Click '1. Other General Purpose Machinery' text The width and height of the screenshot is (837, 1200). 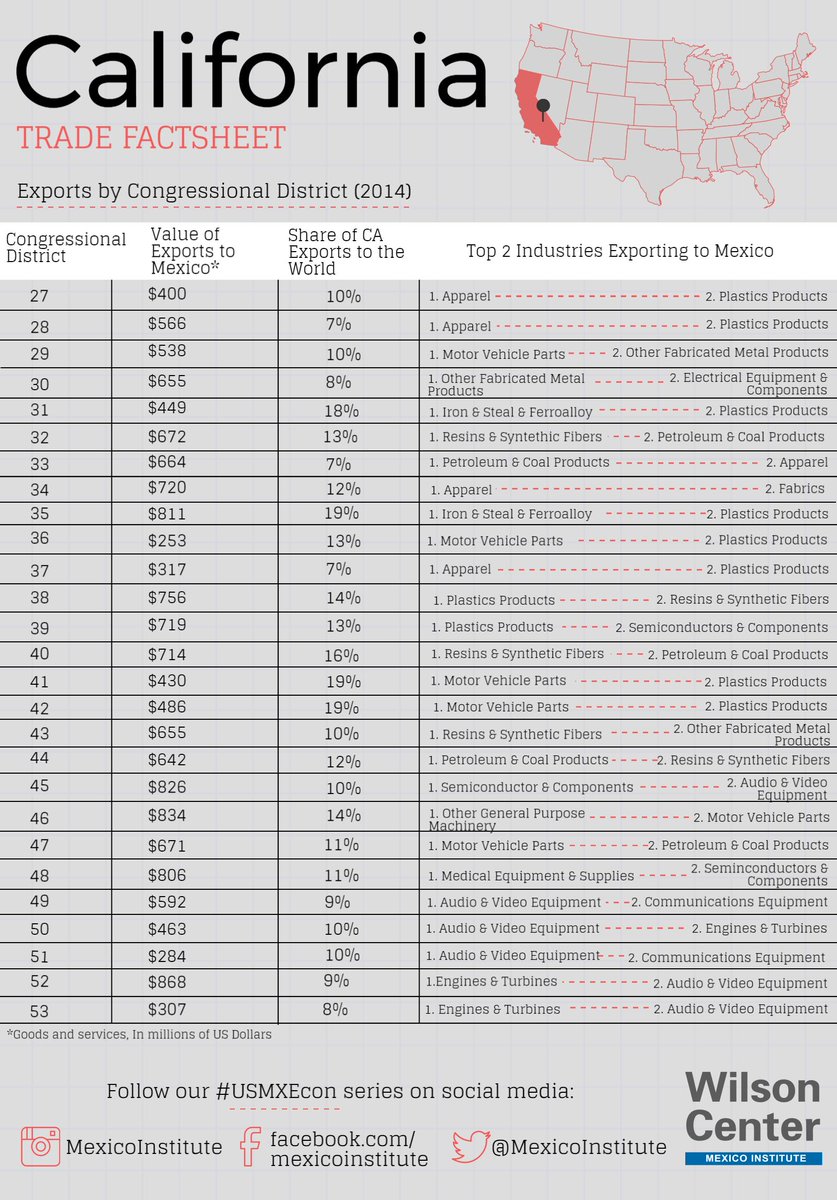(506, 820)
